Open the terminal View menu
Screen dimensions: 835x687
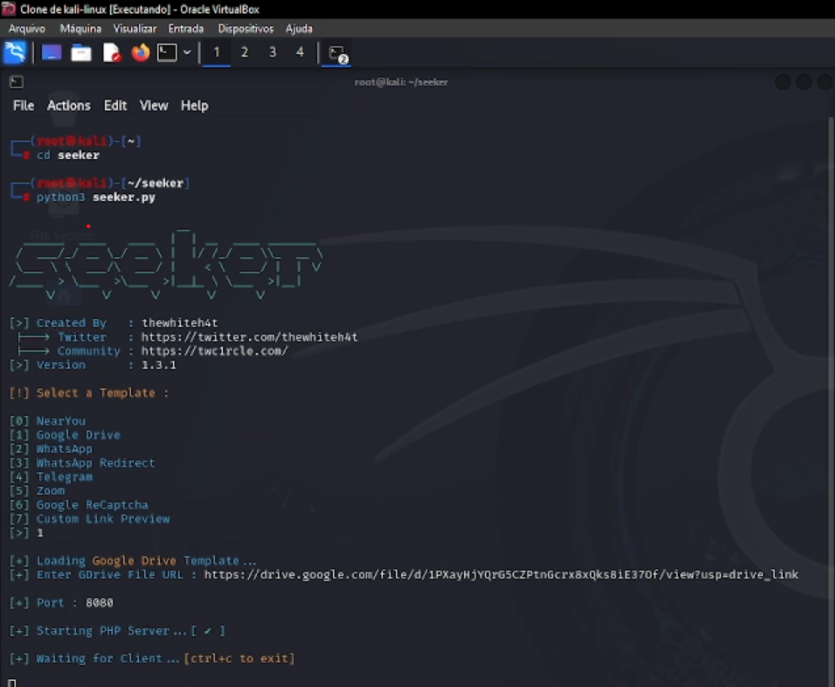click(154, 105)
